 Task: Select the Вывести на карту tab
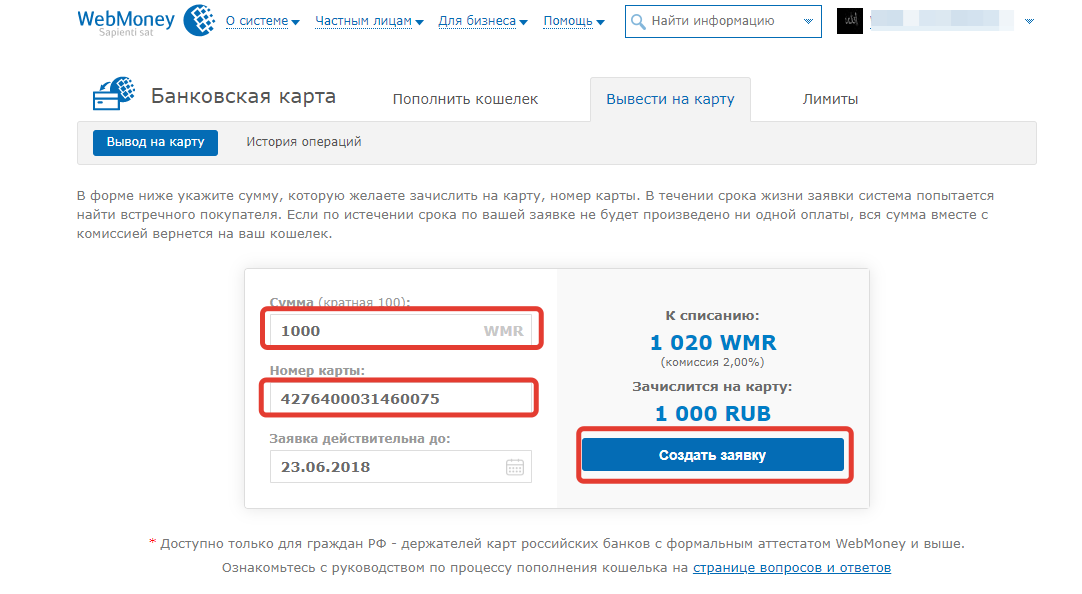(x=670, y=99)
